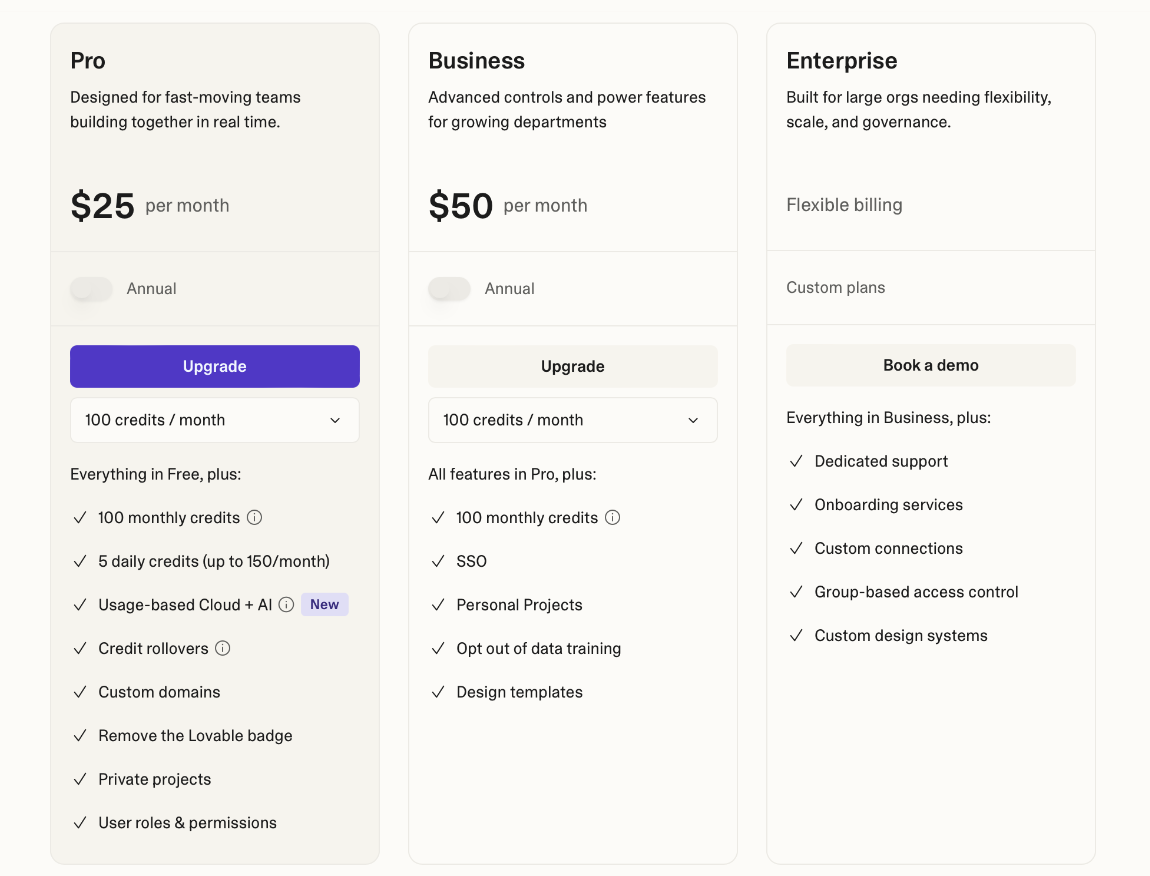The height and width of the screenshot is (876, 1150).
Task: Click info icon beside Usage-based Cloud + AI
Action: pyautogui.click(x=286, y=605)
